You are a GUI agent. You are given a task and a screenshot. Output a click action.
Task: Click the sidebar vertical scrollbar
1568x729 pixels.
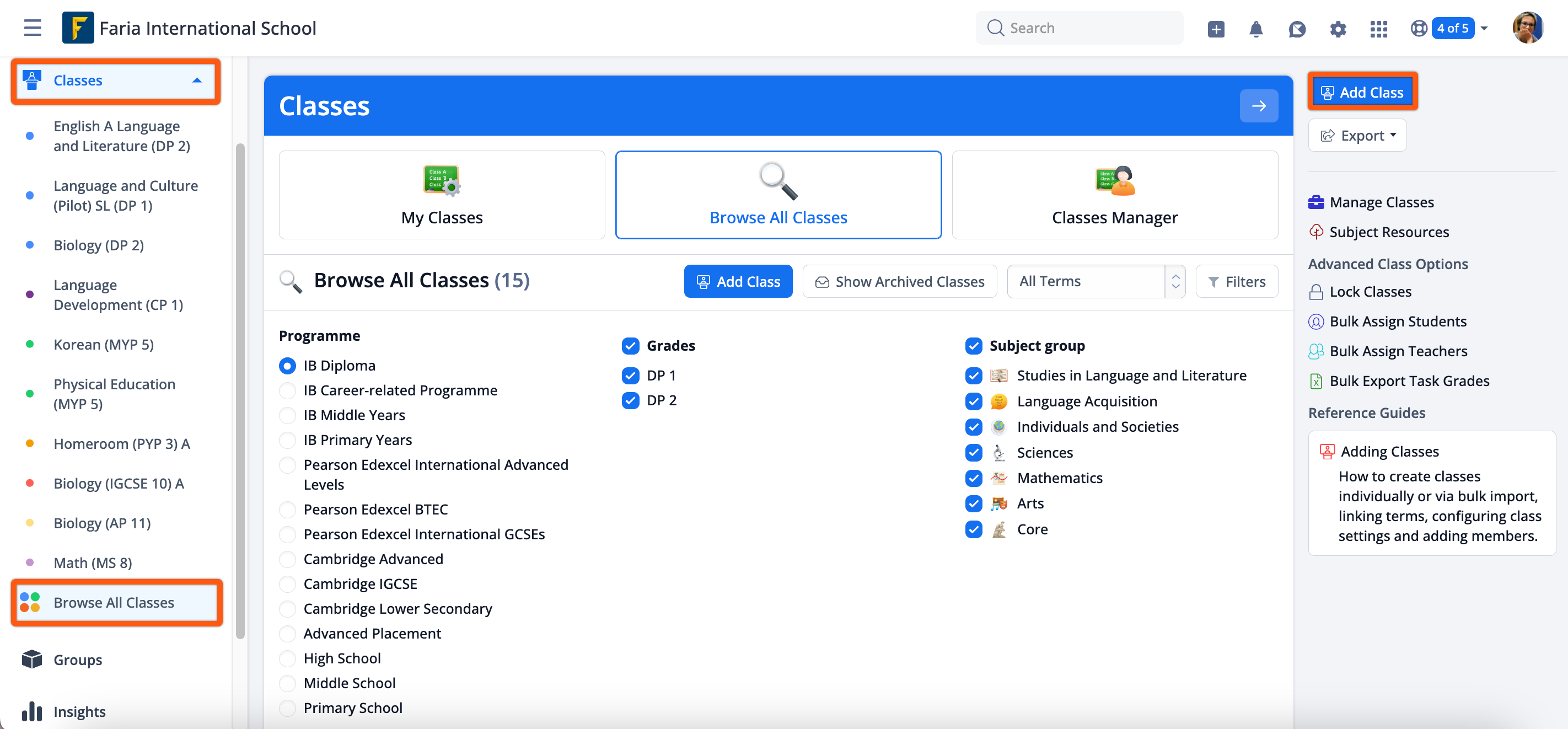[x=240, y=390]
